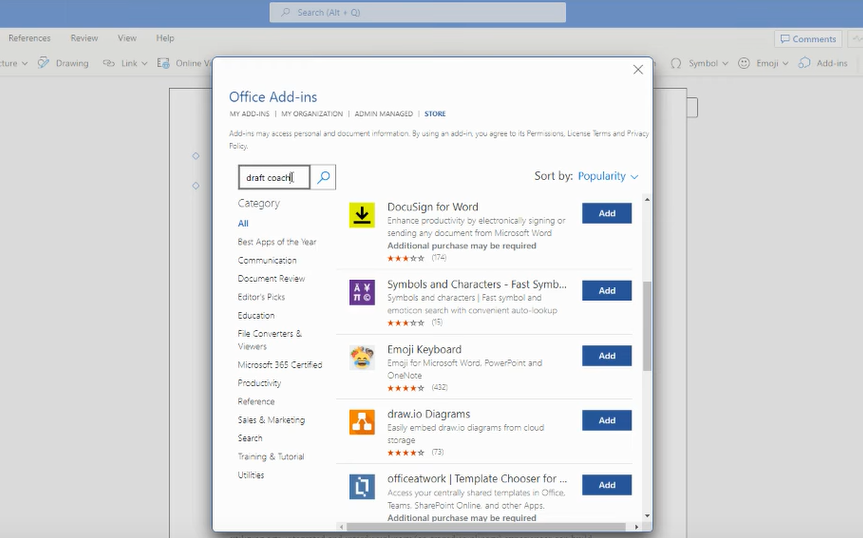Click the vertical scrollbar thumb in results list

point(647,326)
